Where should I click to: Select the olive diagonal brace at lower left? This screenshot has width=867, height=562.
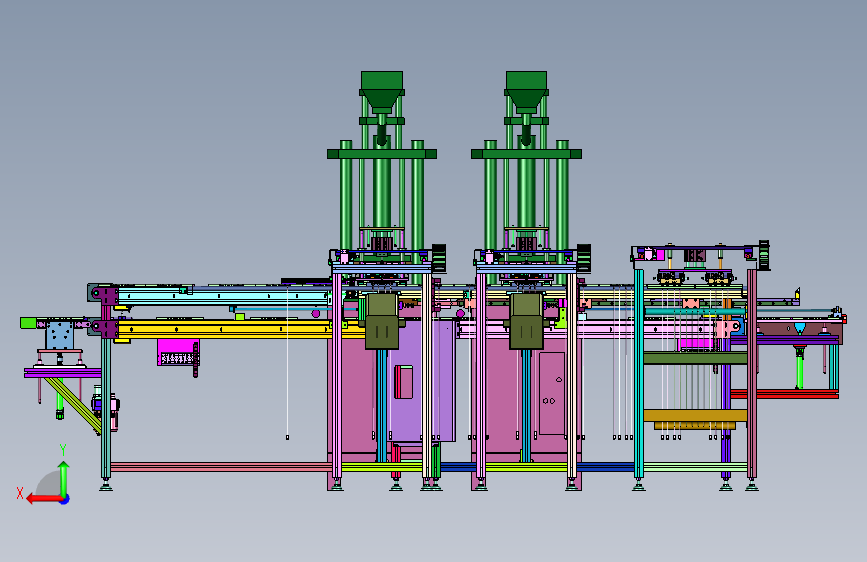point(72,405)
